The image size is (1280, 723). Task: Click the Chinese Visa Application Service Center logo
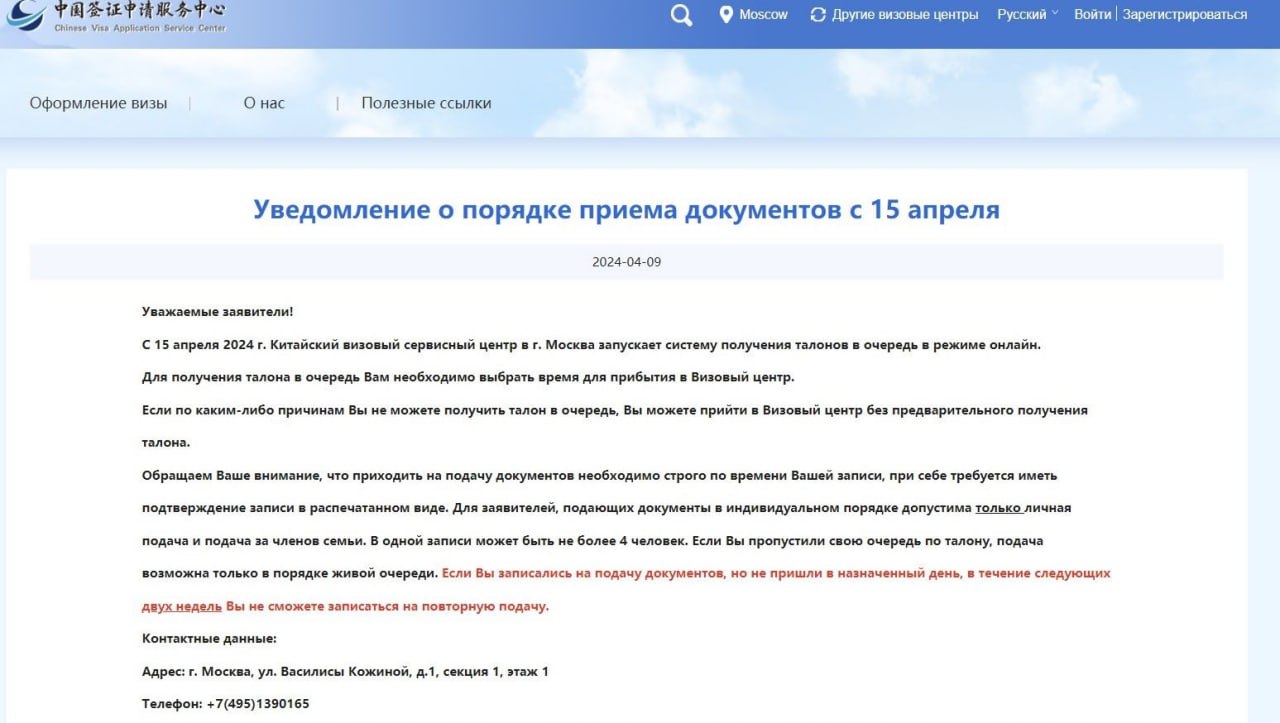117,16
